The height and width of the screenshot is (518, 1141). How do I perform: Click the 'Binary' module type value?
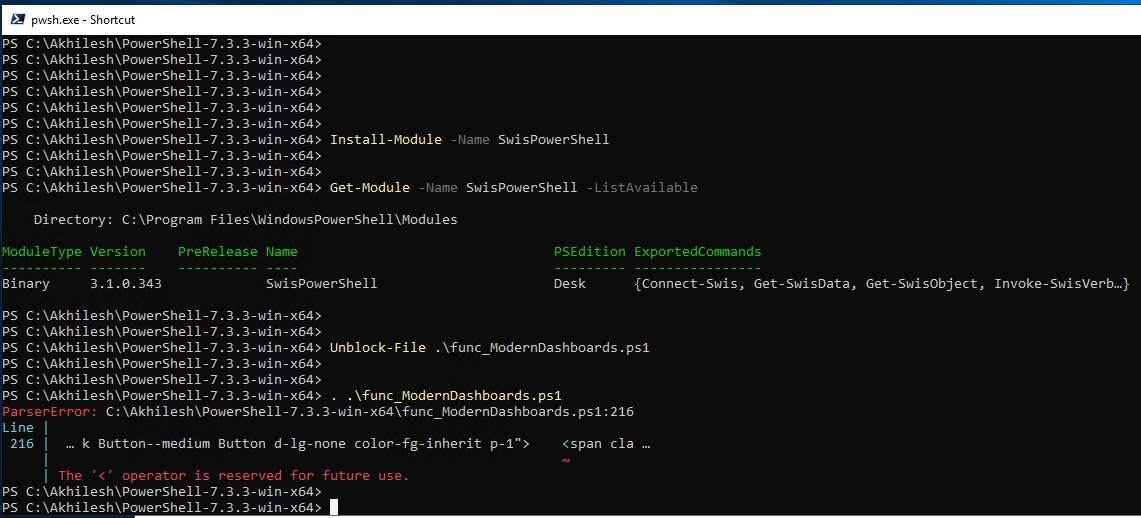point(25,284)
